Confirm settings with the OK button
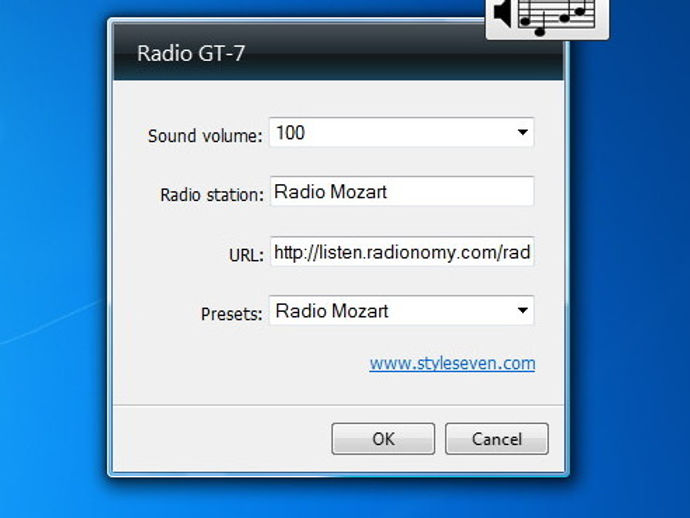This screenshot has height=518, width=690. [383, 439]
